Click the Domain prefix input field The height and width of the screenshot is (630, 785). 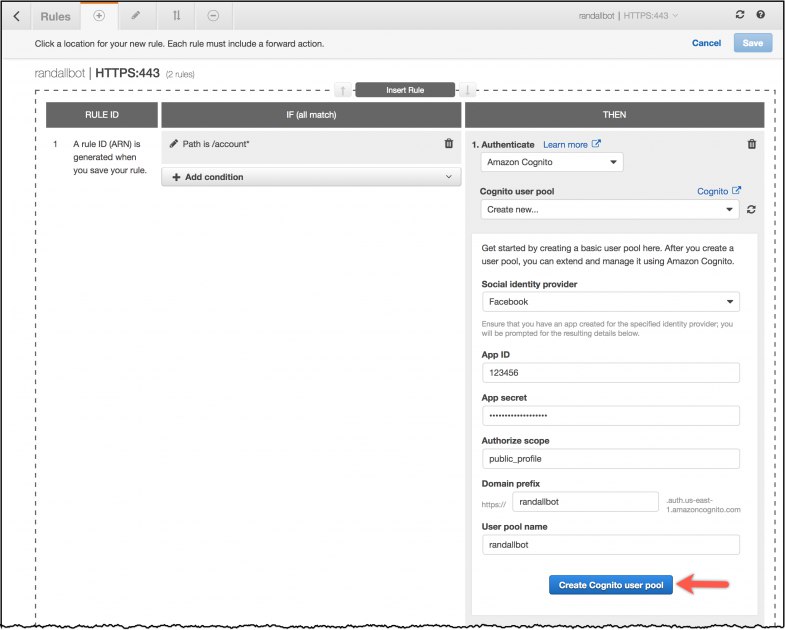pyautogui.click(x=585, y=502)
